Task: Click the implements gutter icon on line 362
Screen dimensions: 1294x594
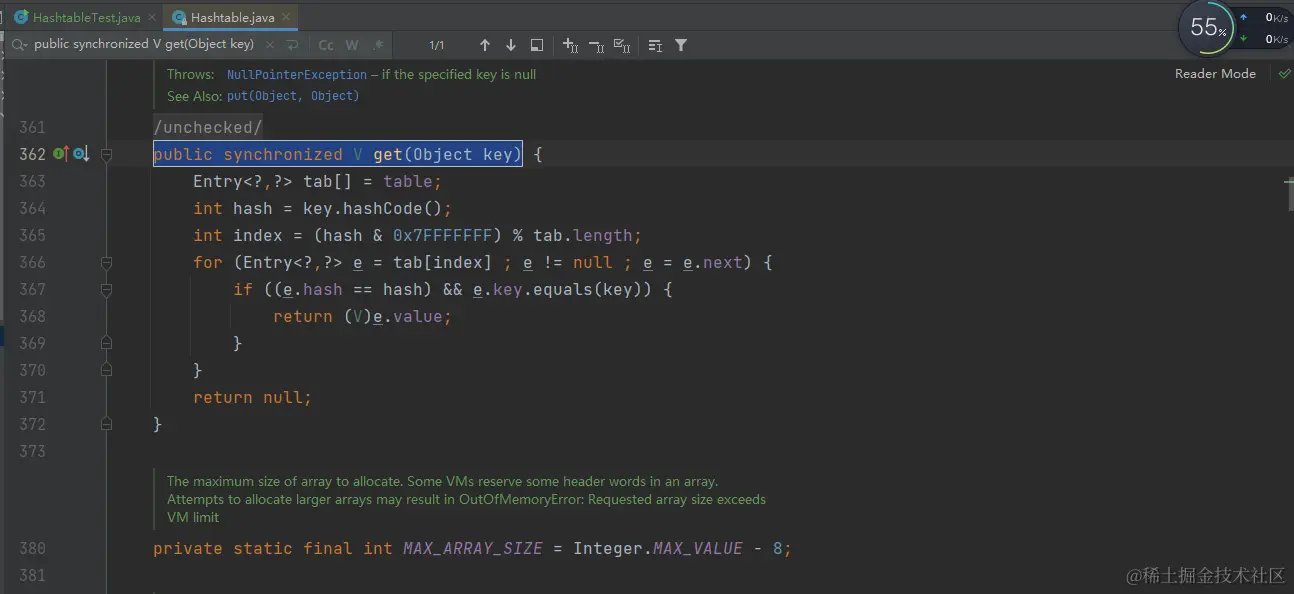Action: pos(60,154)
